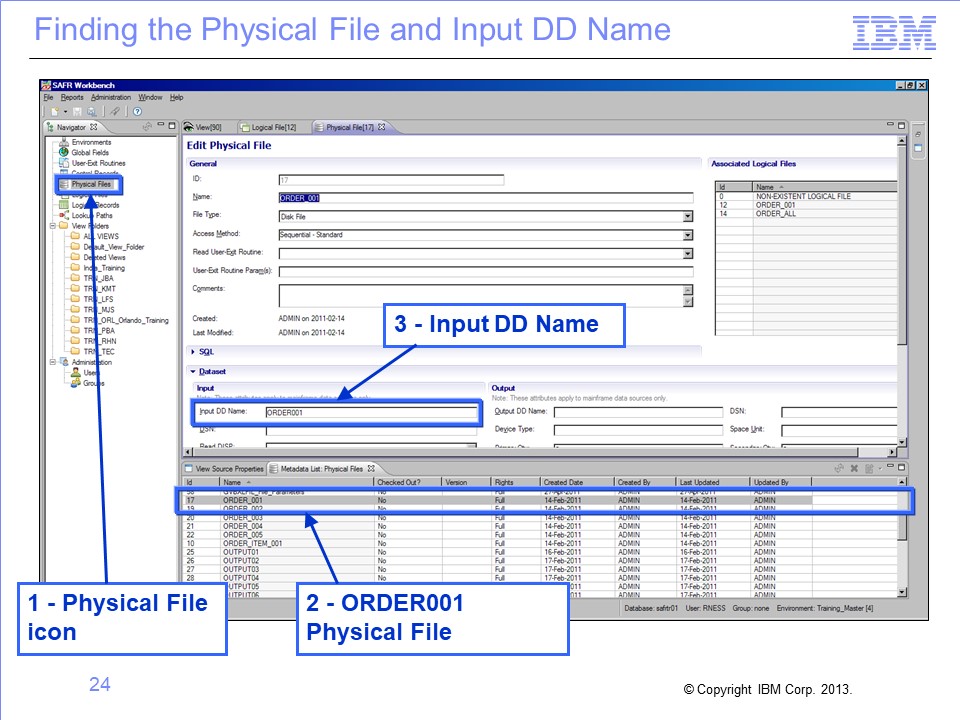The image size is (960, 720).
Task: Select ORDER_ALL in Associated Logical Files
Action: [806, 214]
